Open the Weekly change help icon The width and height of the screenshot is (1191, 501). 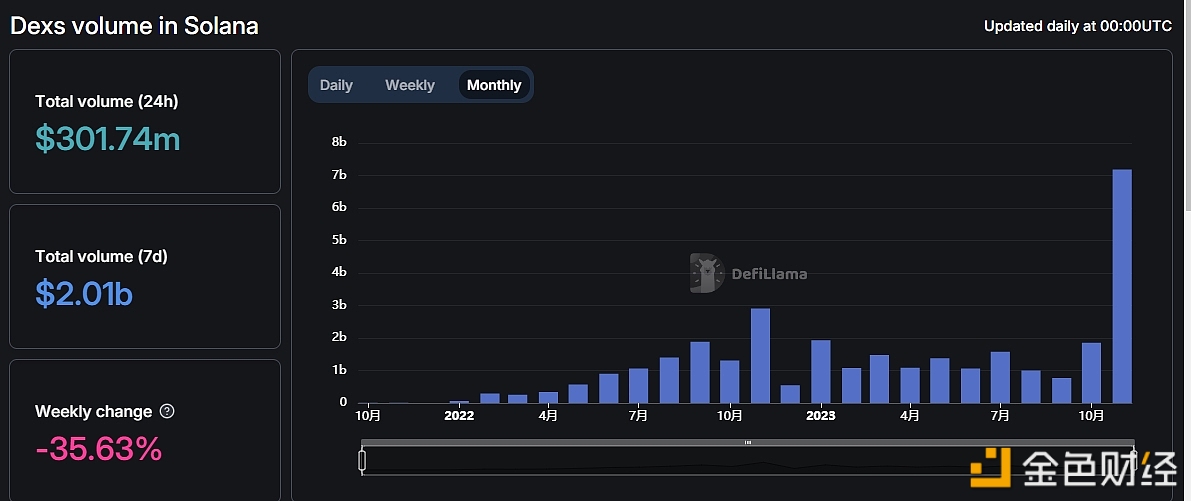[x=168, y=411]
